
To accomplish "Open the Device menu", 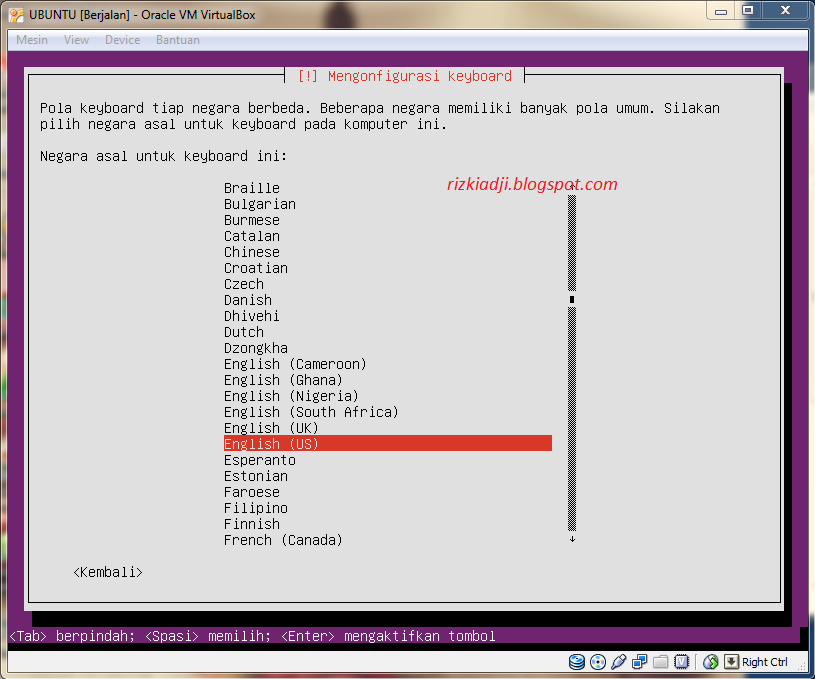I will coord(123,40).
